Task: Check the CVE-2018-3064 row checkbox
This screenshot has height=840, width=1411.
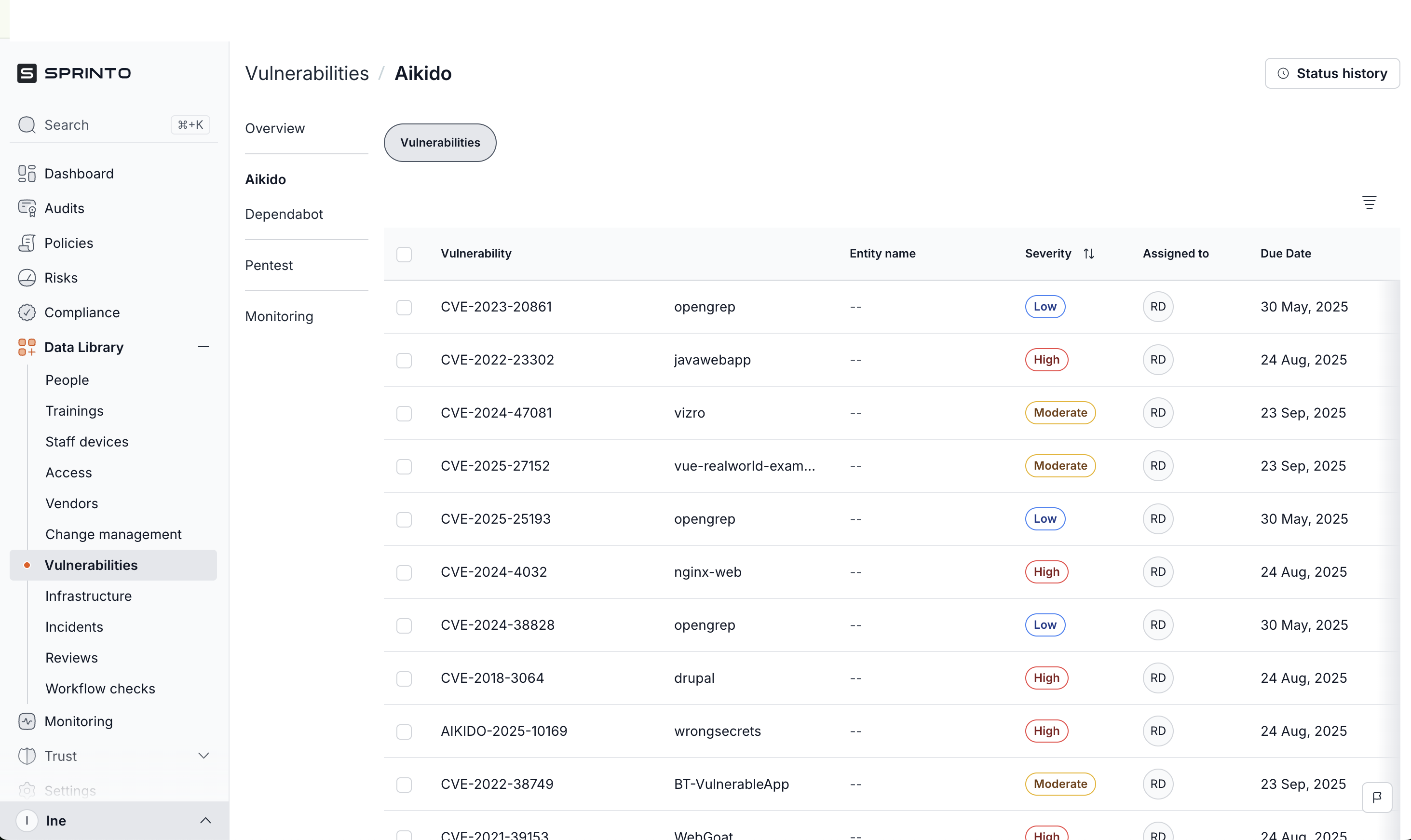Action: coord(404,678)
